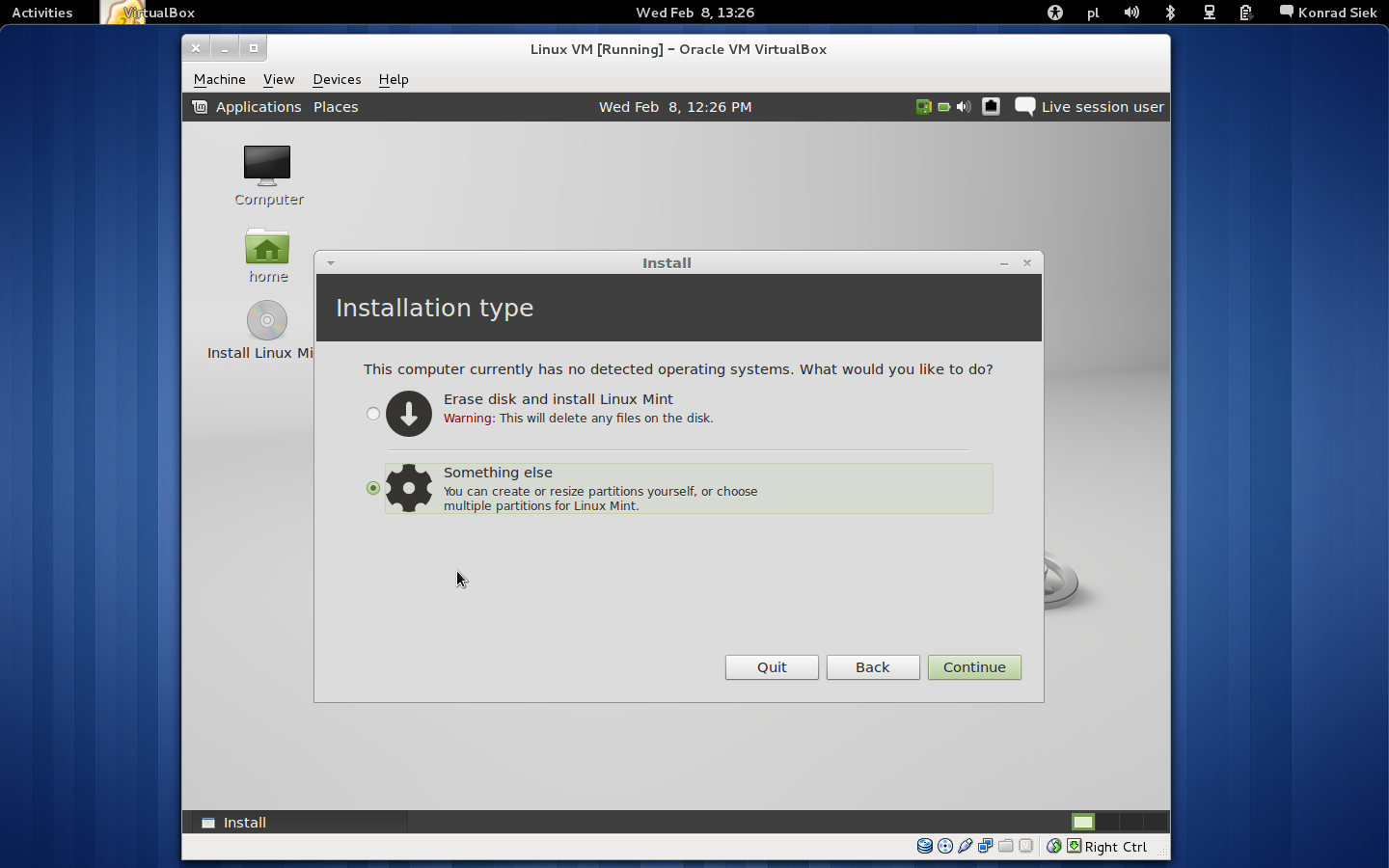This screenshot has width=1389, height=868.
Task: Click the guest panel volume speaker icon
Action: coord(964,107)
